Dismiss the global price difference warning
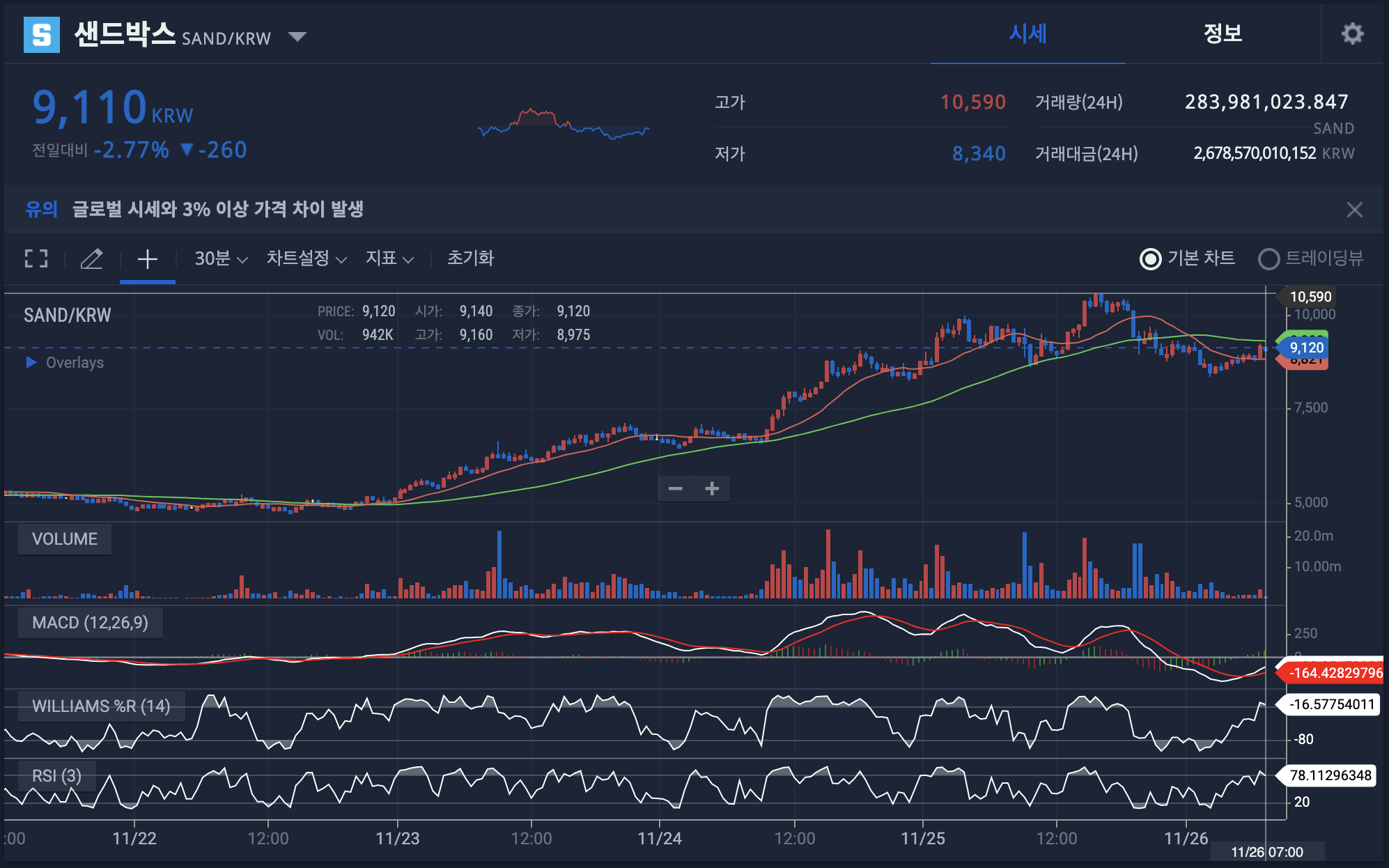Image resolution: width=1389 pixels, height=868 pixels. pyautogui.click(x=1354, y=210)
